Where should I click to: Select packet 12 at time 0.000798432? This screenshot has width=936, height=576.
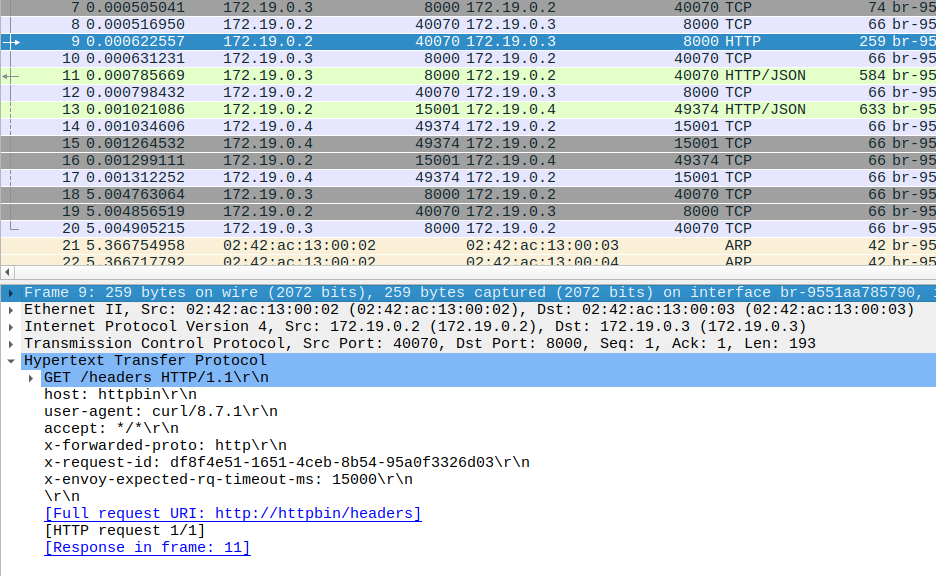click(x=468, y=93)
